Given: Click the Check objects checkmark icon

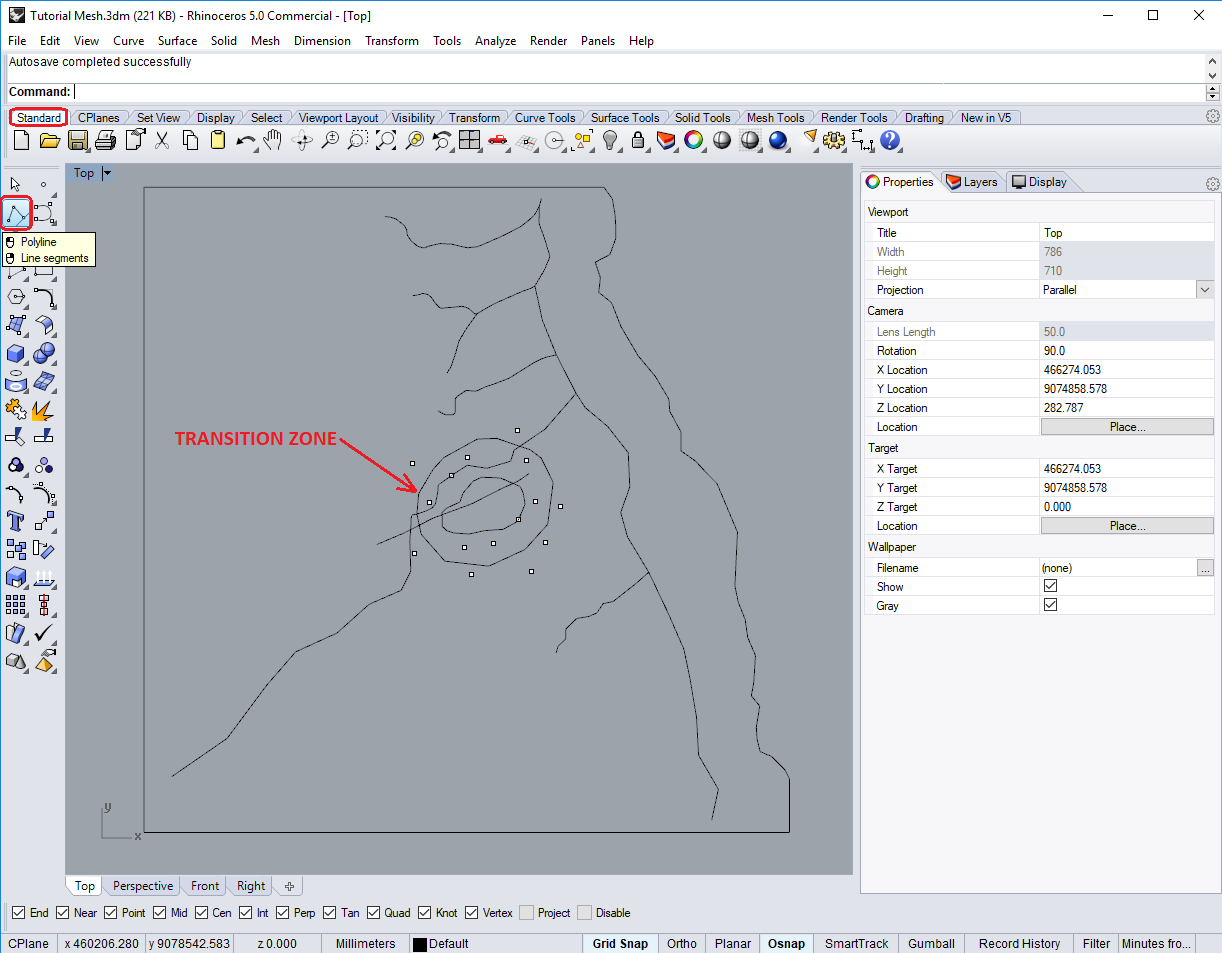Looking at the screenshot, I should tap(43, 633).
